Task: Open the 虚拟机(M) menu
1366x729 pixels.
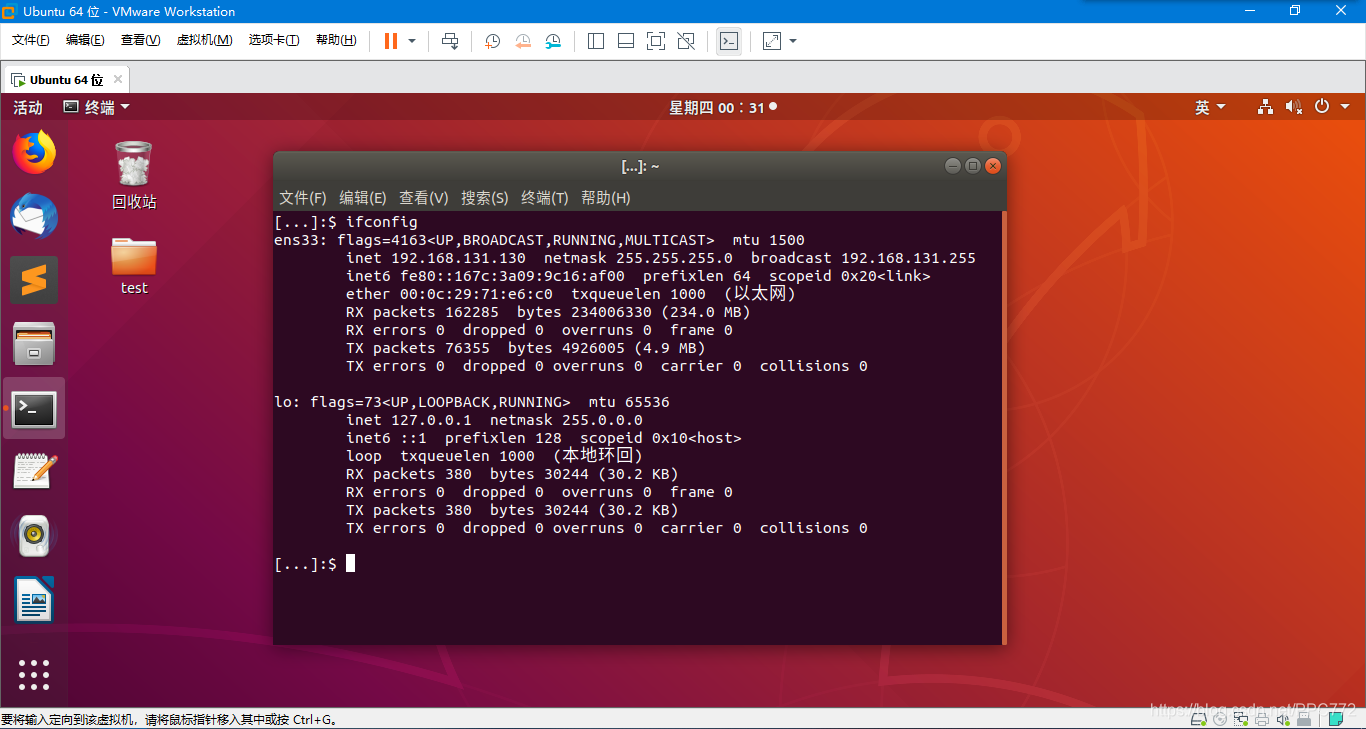Action: click(x=204, y=40)
